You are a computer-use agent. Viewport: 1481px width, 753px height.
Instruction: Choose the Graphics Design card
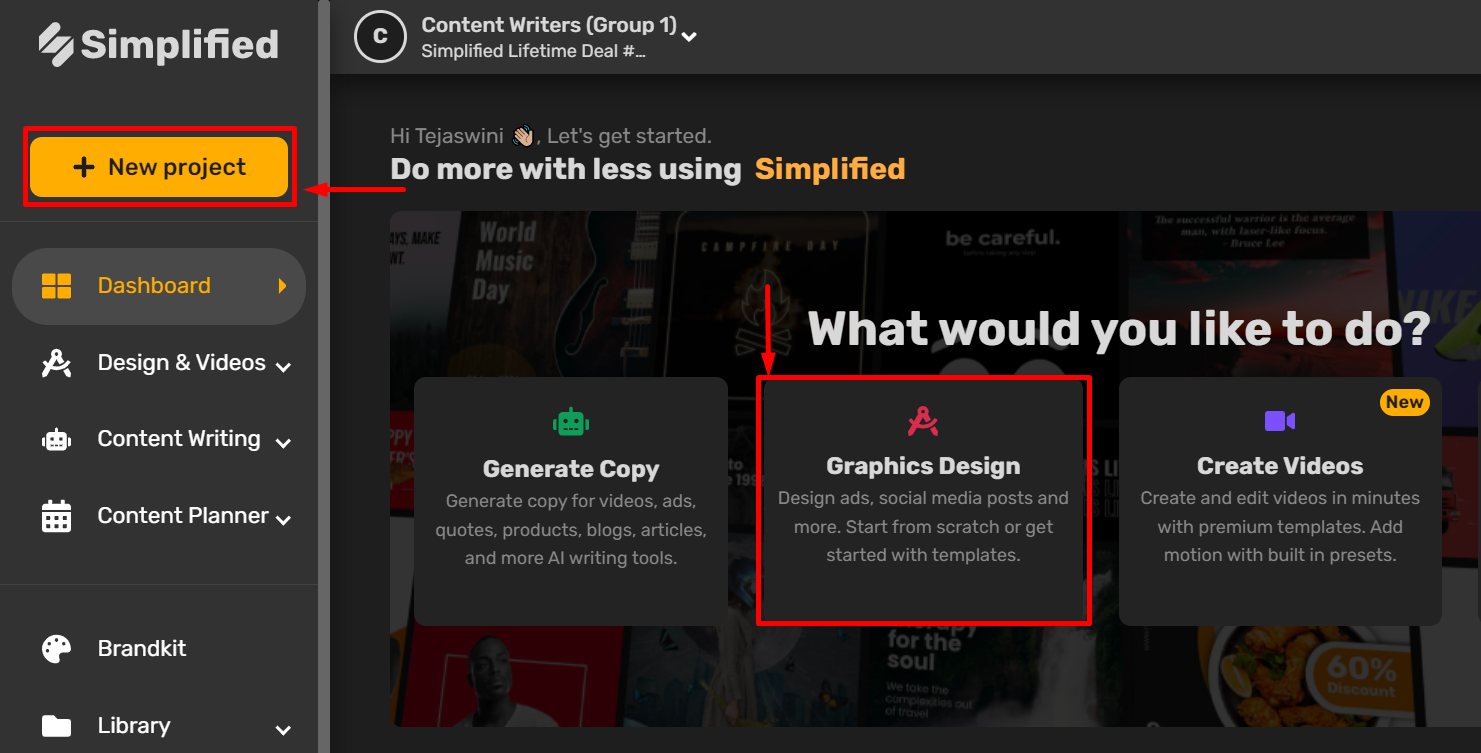923,501
